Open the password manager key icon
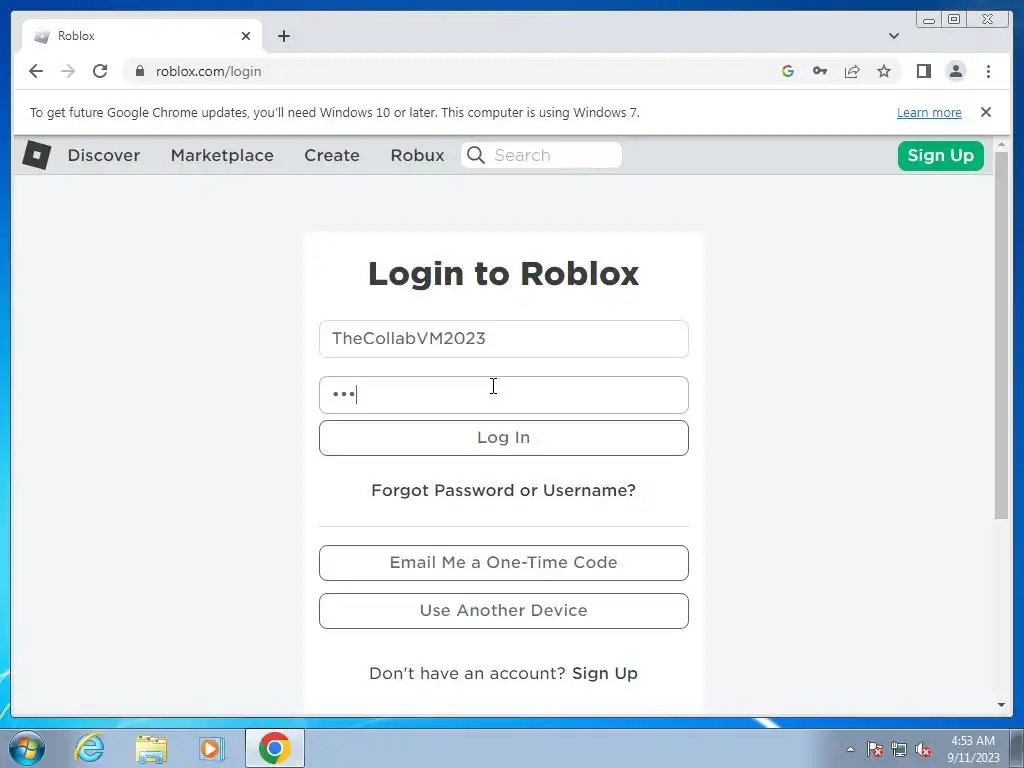Screen dimensions: 1024x768 click(x=820, y=71)
